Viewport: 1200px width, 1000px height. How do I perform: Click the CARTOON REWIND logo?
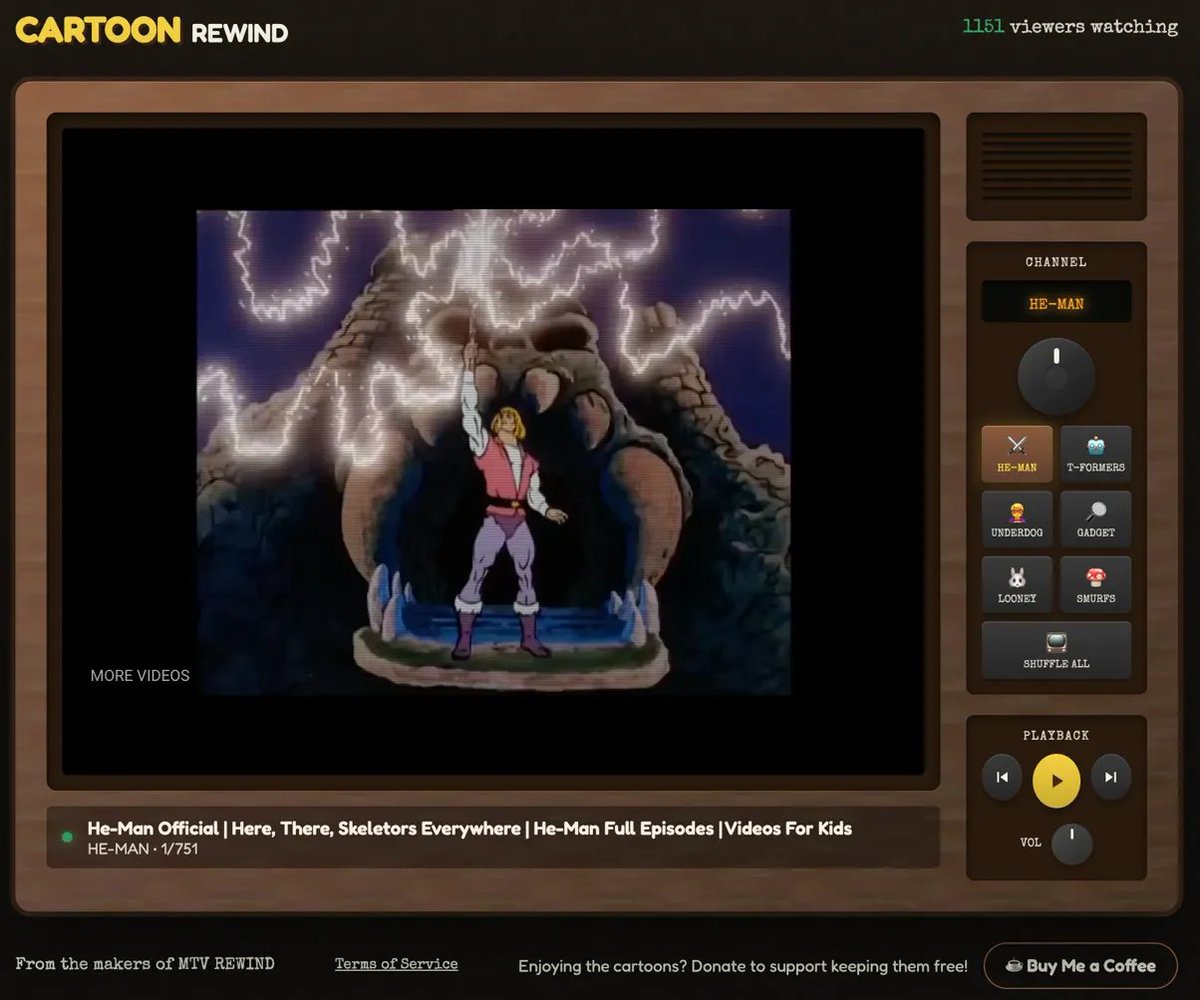(152, 30)
